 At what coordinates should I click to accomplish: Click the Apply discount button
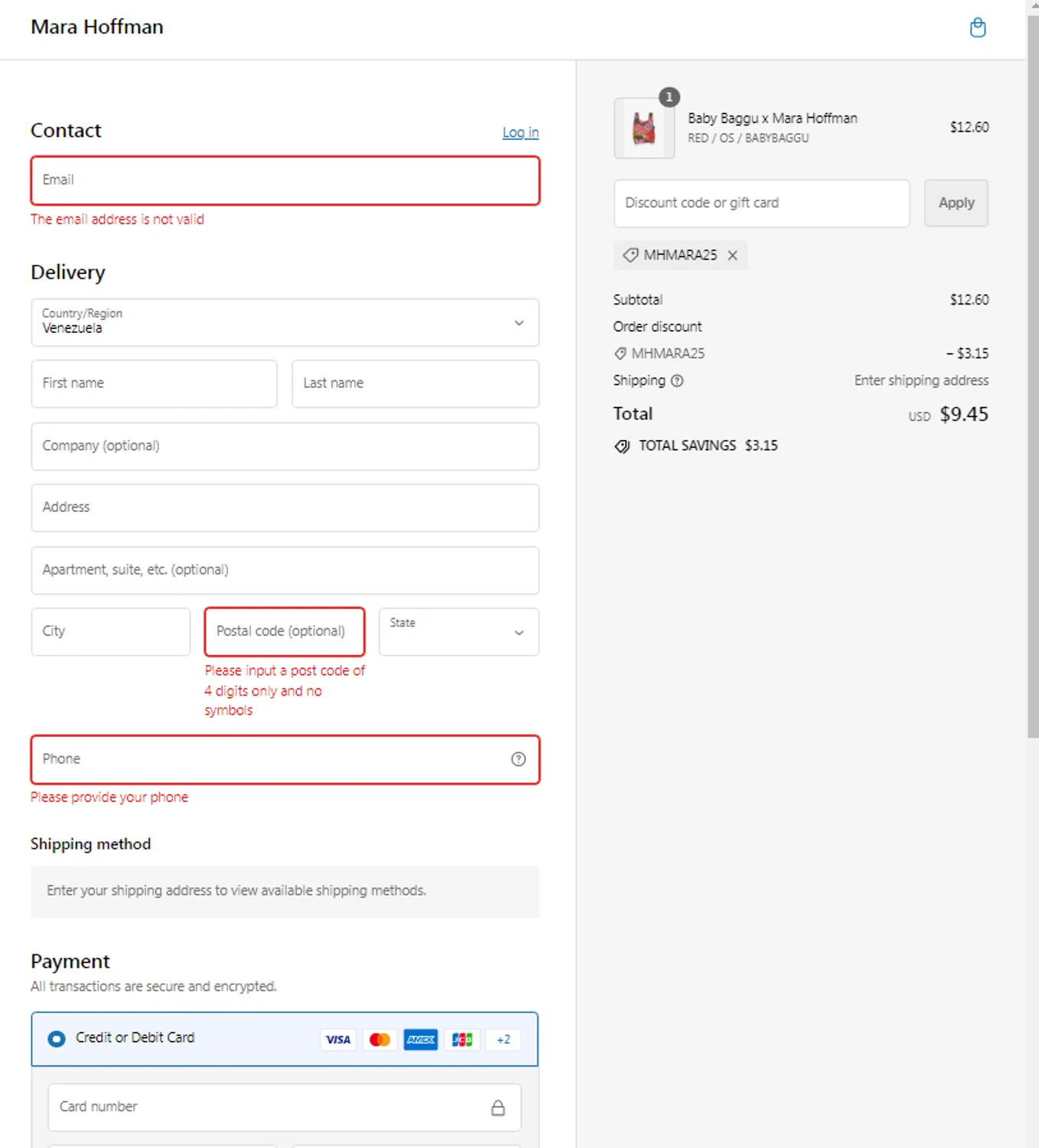pos(956,203)
